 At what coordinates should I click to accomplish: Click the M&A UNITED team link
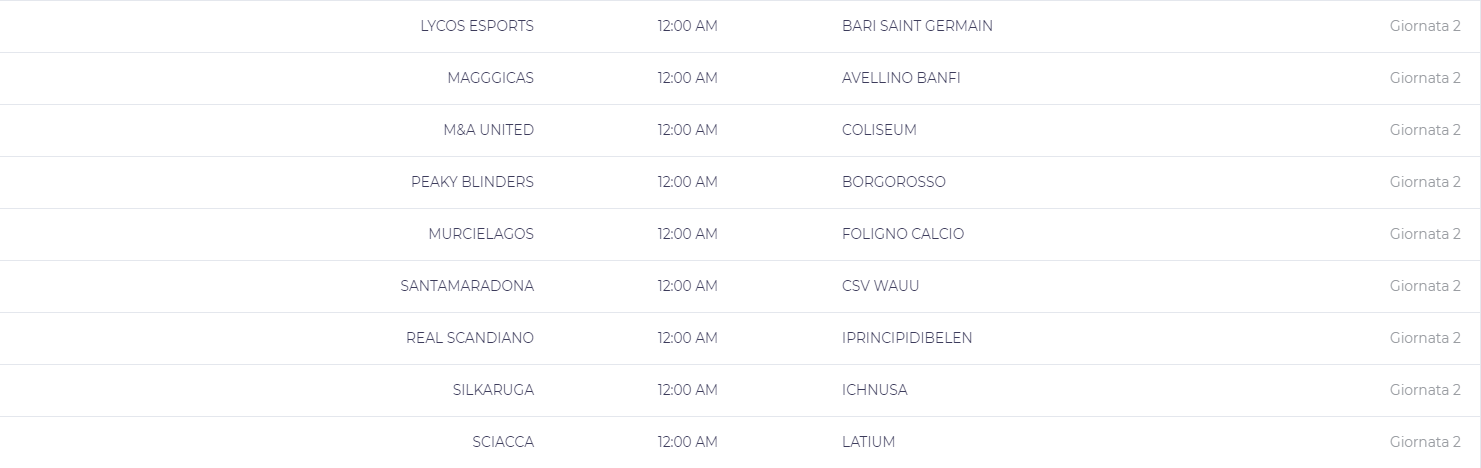[488, 130]
